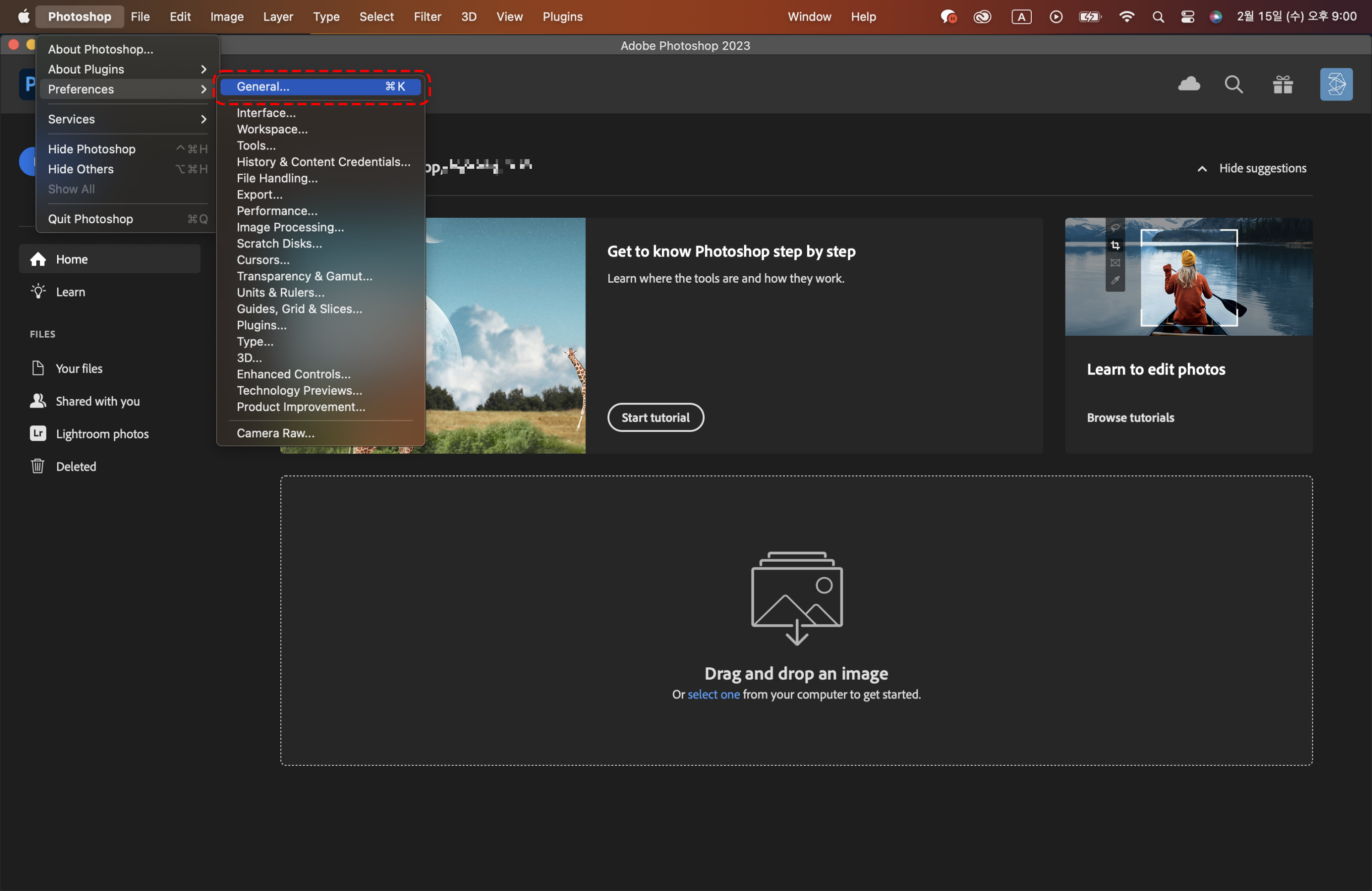Open Lightroom photos in sidebar
Screen dimensions: 1372x891
click(x=102, y=434)
